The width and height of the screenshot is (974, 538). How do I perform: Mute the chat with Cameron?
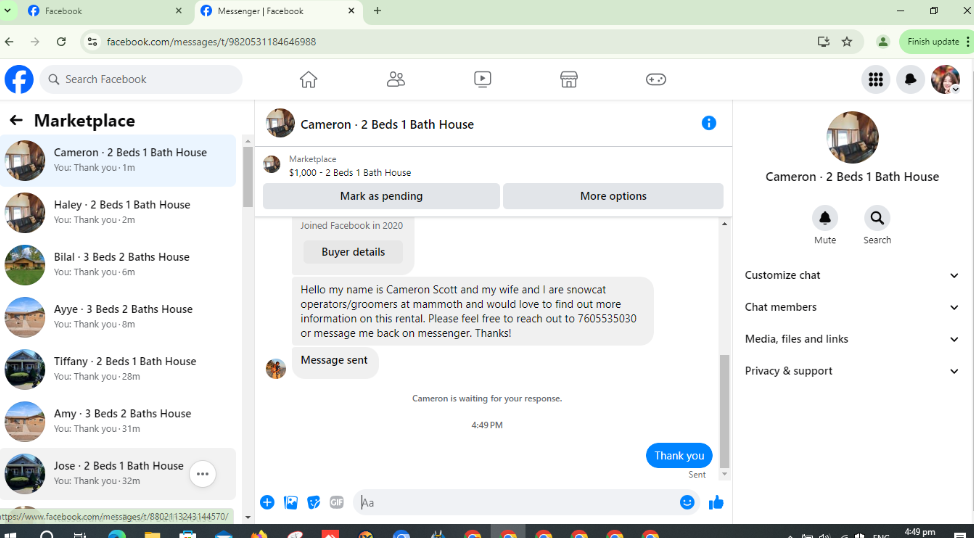(x=825, y=218)
